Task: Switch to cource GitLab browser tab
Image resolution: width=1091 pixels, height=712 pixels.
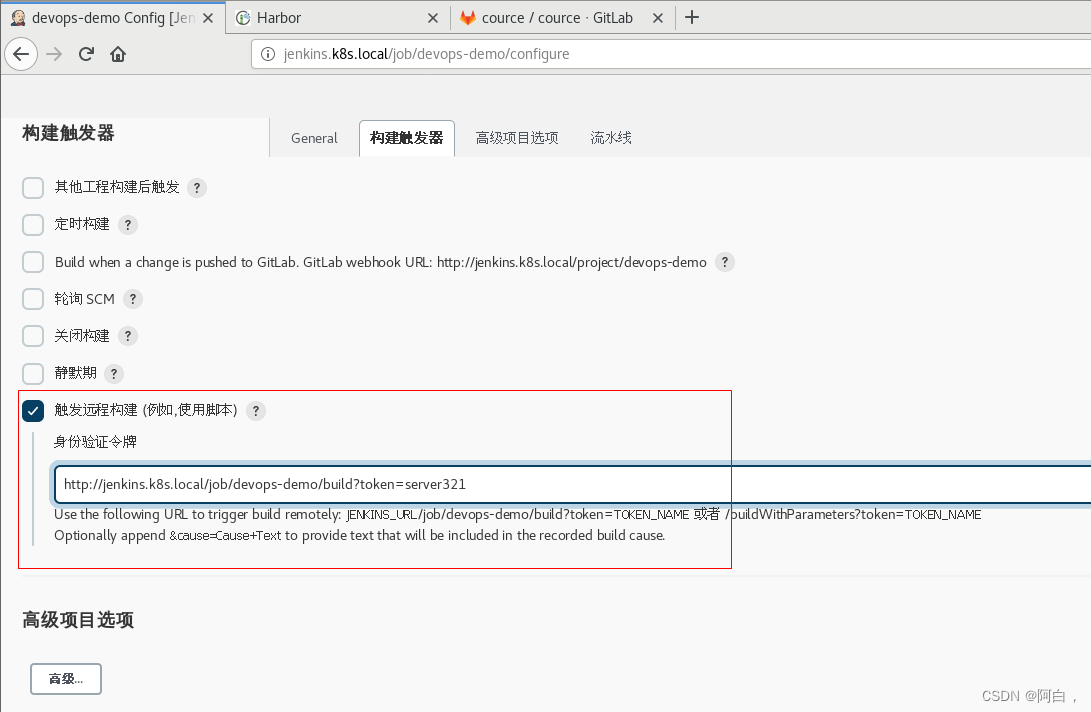Action: [564, 18]
